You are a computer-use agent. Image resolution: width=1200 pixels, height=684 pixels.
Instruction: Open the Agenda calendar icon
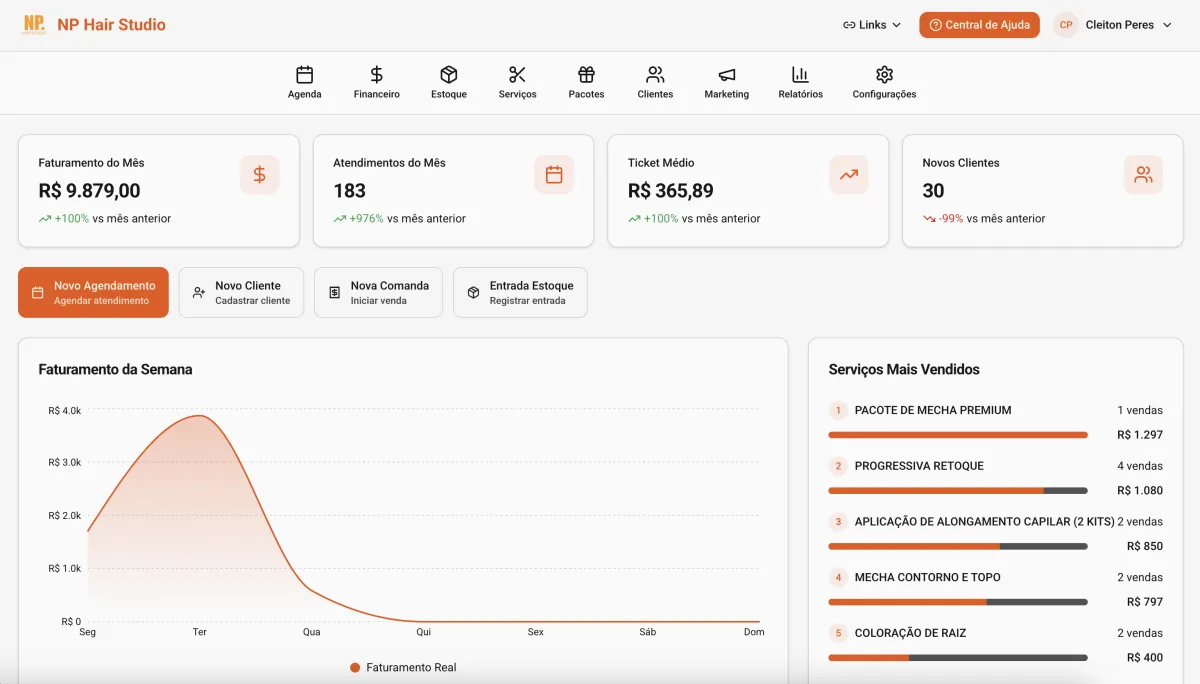coord(304,75)
